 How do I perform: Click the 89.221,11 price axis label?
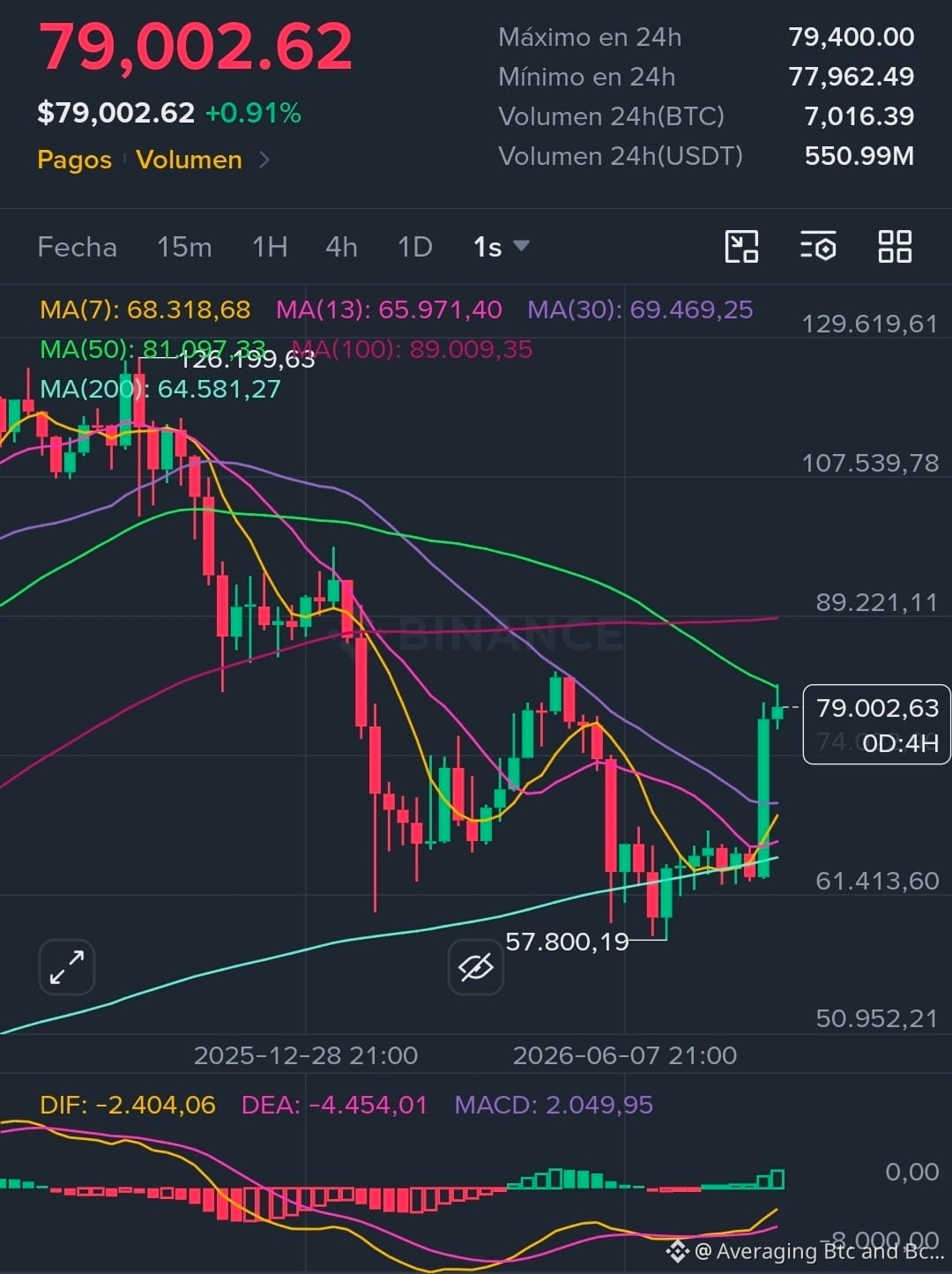877,602
